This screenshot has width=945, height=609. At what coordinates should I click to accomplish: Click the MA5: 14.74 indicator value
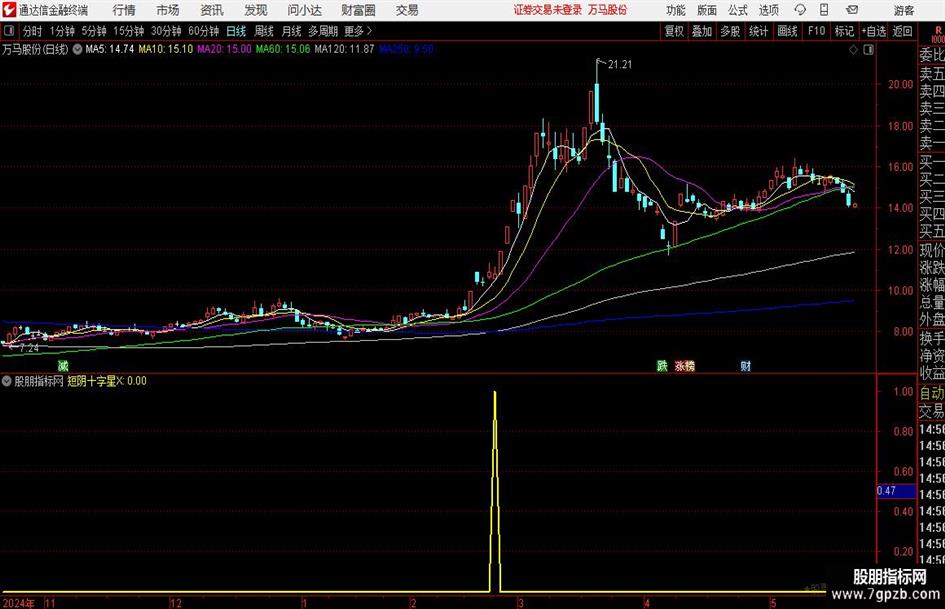pos(110,49)
